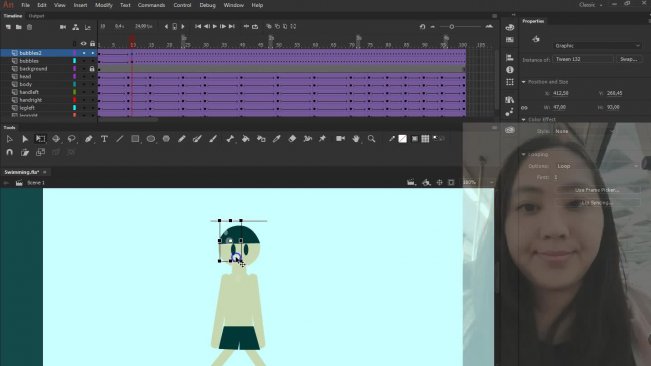Open the Loop options dropdown
The image size is (651, 366).
click(596, 166)
